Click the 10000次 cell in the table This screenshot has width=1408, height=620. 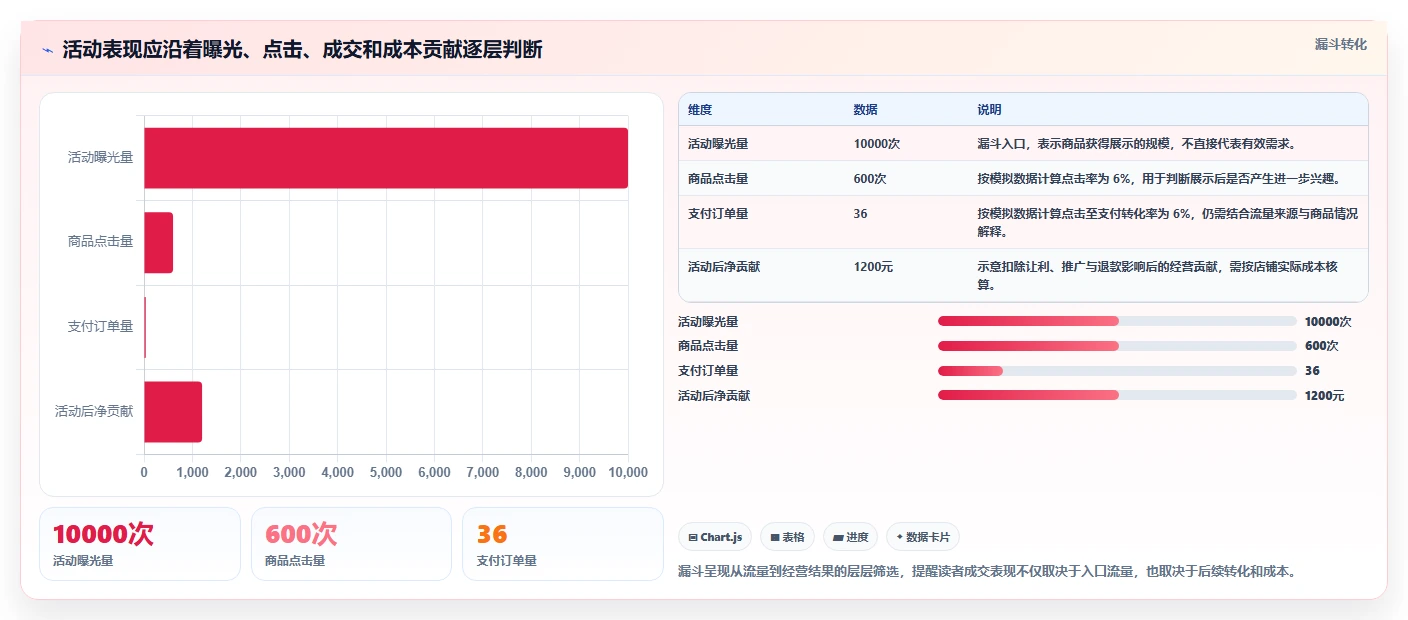(x=877, y=143)
